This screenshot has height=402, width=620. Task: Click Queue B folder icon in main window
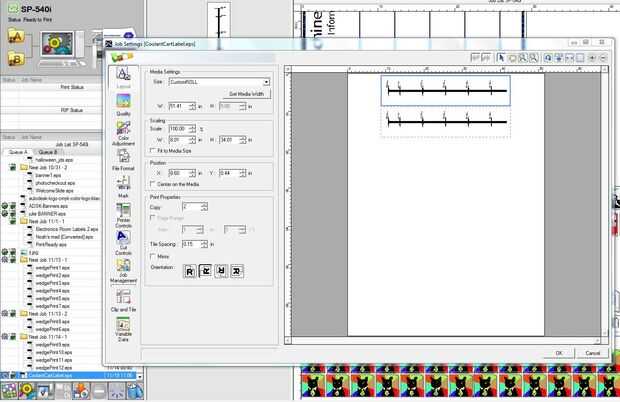click(x=16, y=58)
